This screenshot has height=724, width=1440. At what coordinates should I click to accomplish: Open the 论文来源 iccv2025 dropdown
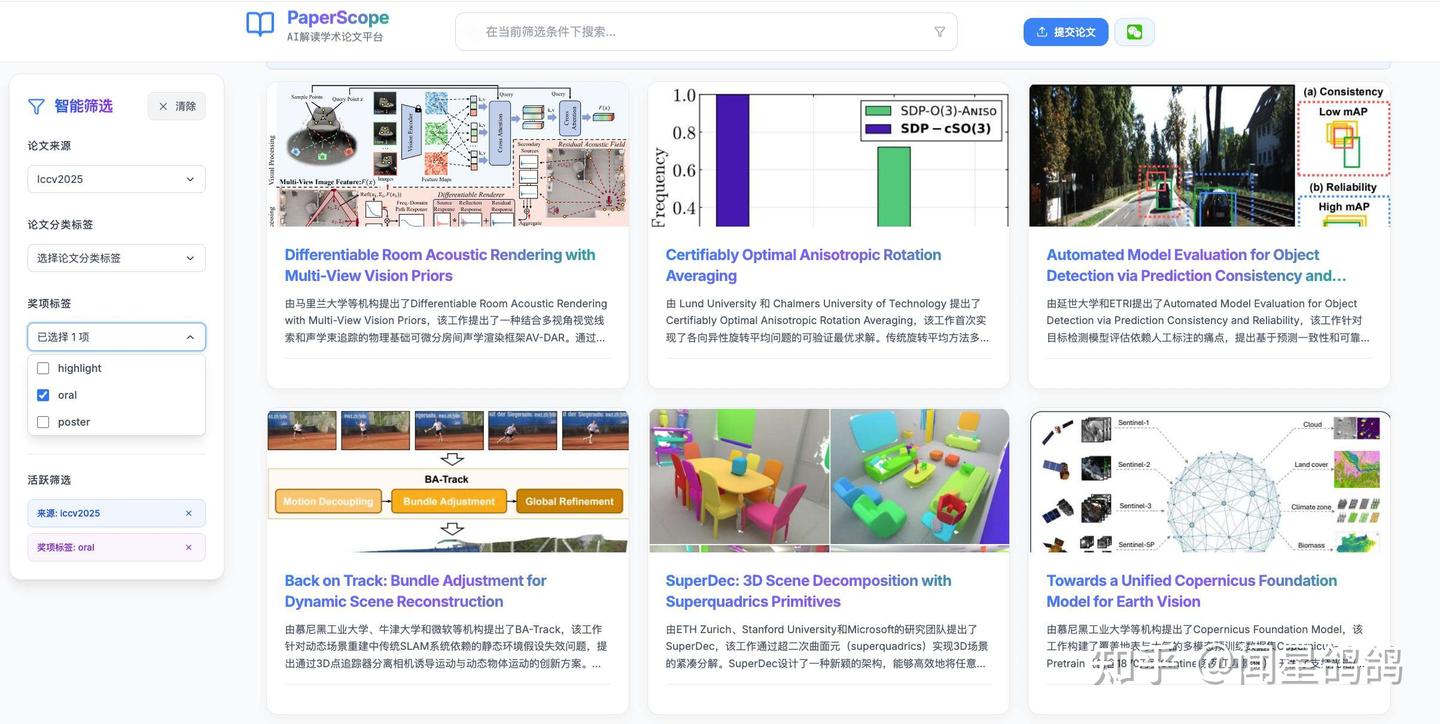click(116, 178)
